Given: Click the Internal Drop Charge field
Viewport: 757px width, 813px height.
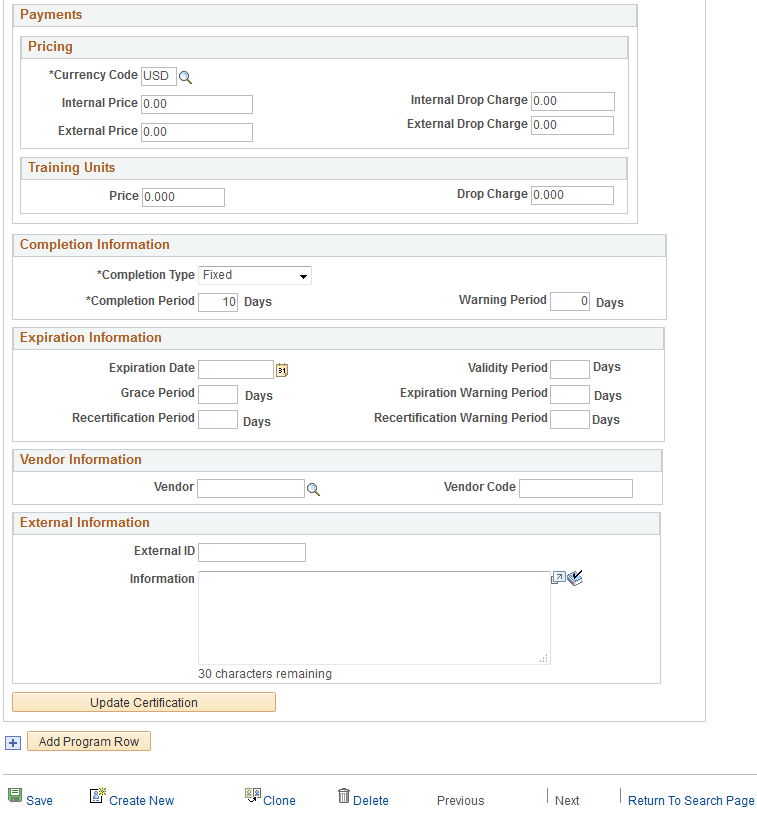Looking at the screenshot, I should (x=573, y=101).
